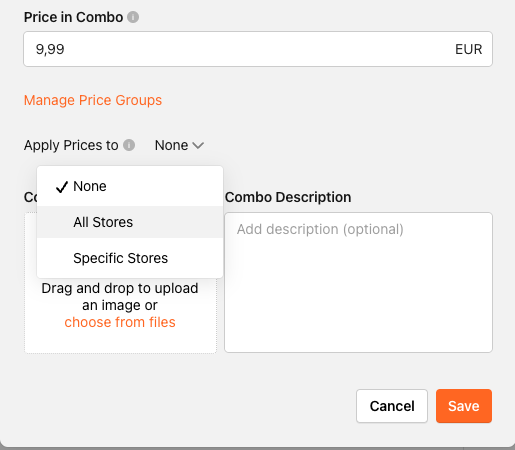Click the checkmark icon next to None option

[x=62, y=187]
